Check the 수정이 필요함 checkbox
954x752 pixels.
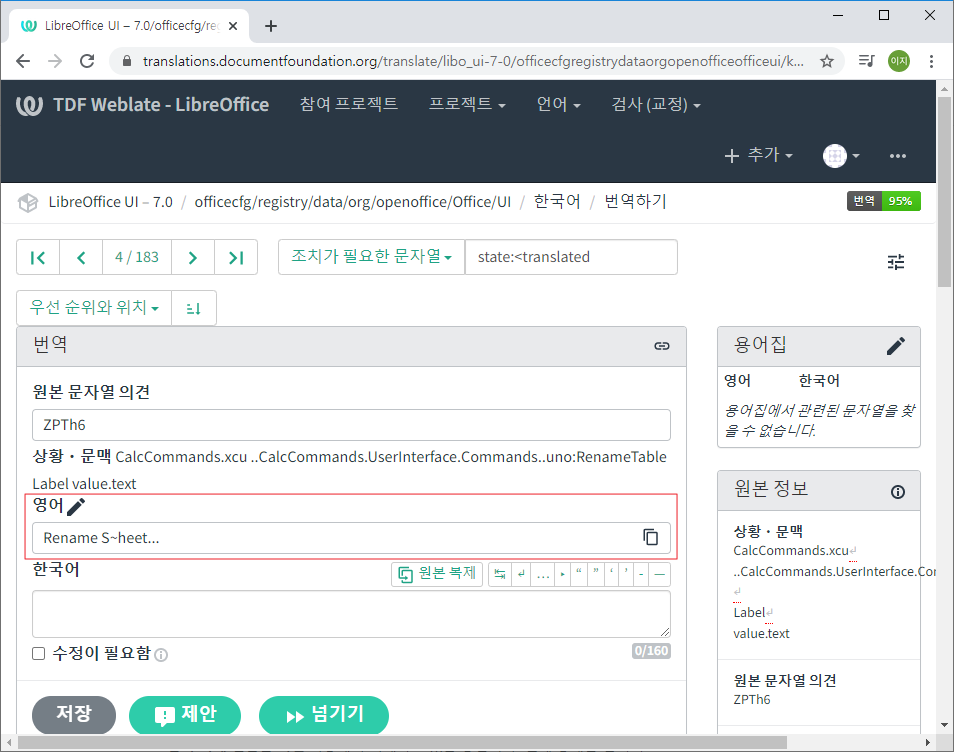(x=38, y=653)
